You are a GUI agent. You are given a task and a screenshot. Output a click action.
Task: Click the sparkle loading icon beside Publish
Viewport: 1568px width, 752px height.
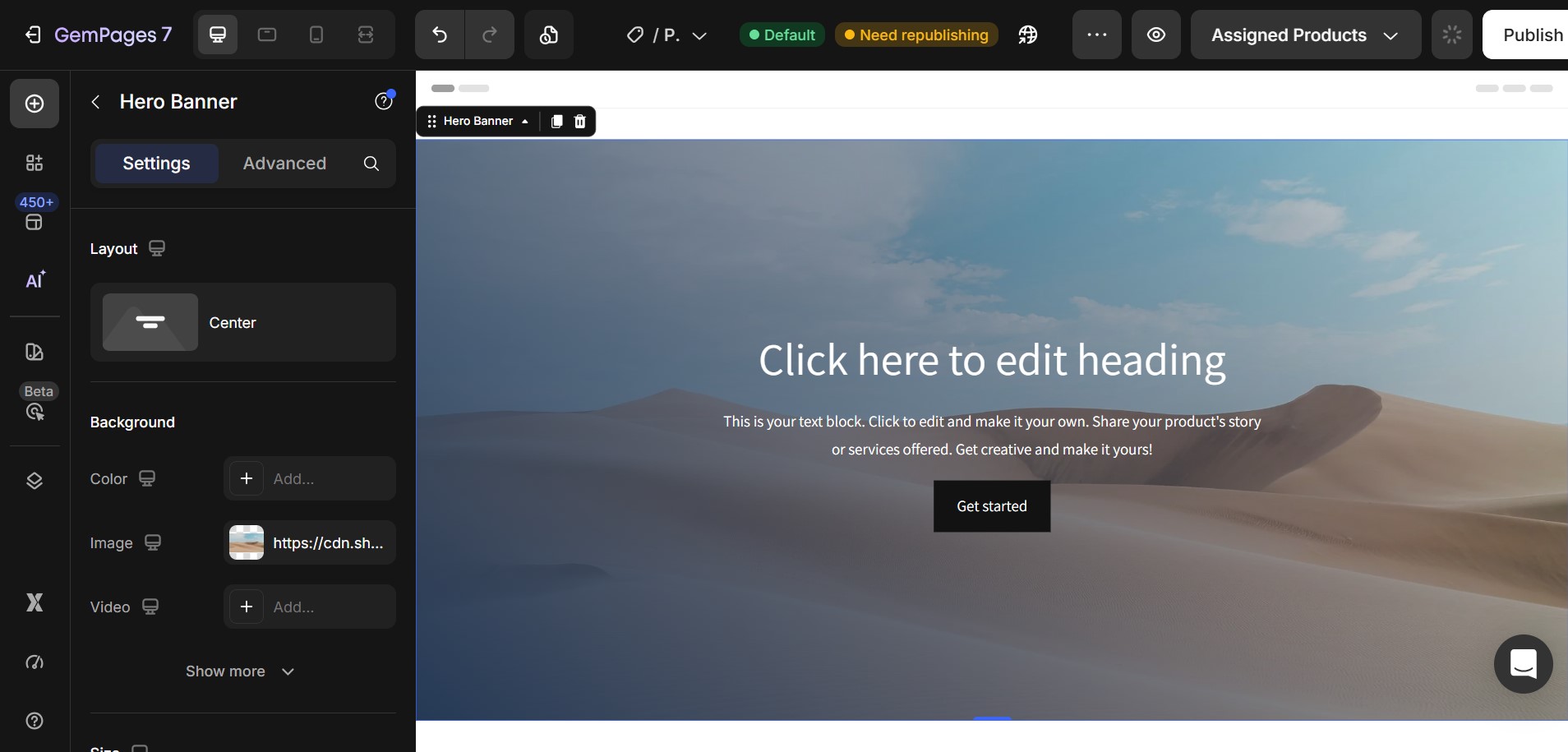(1452, 35)
